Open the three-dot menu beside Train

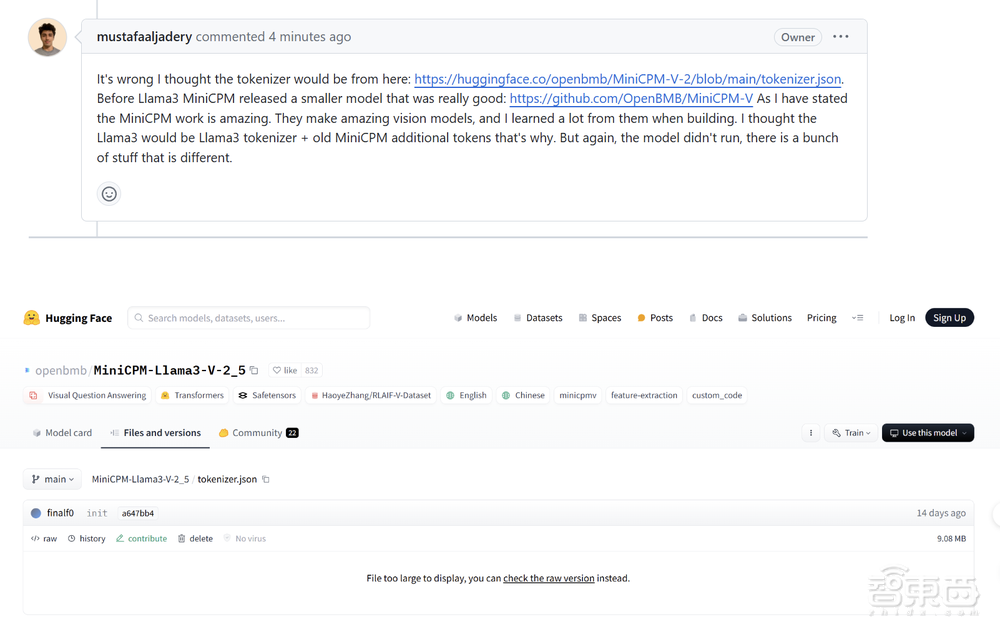tap(811, 433)
